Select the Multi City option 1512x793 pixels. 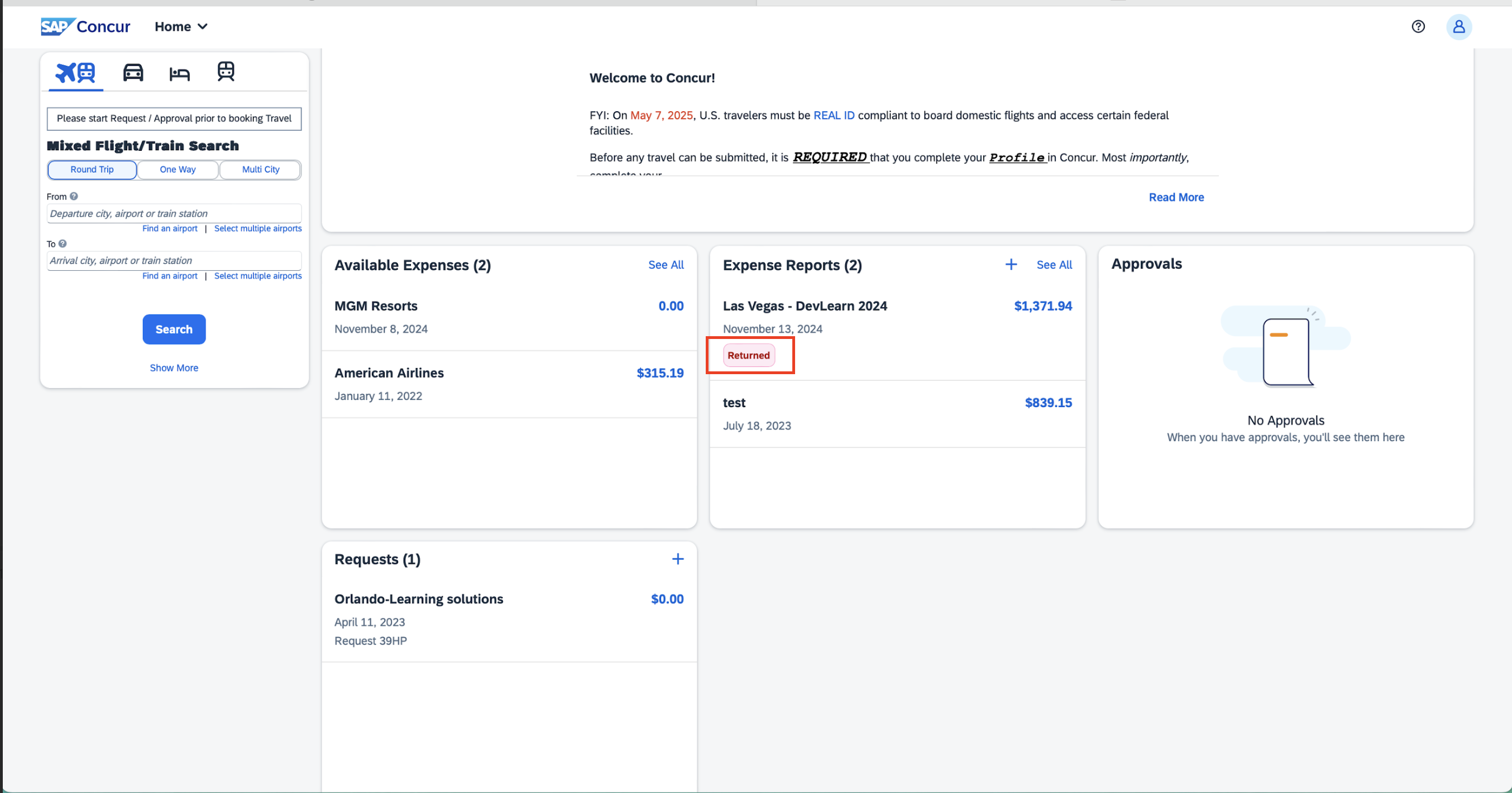[261, 170]
